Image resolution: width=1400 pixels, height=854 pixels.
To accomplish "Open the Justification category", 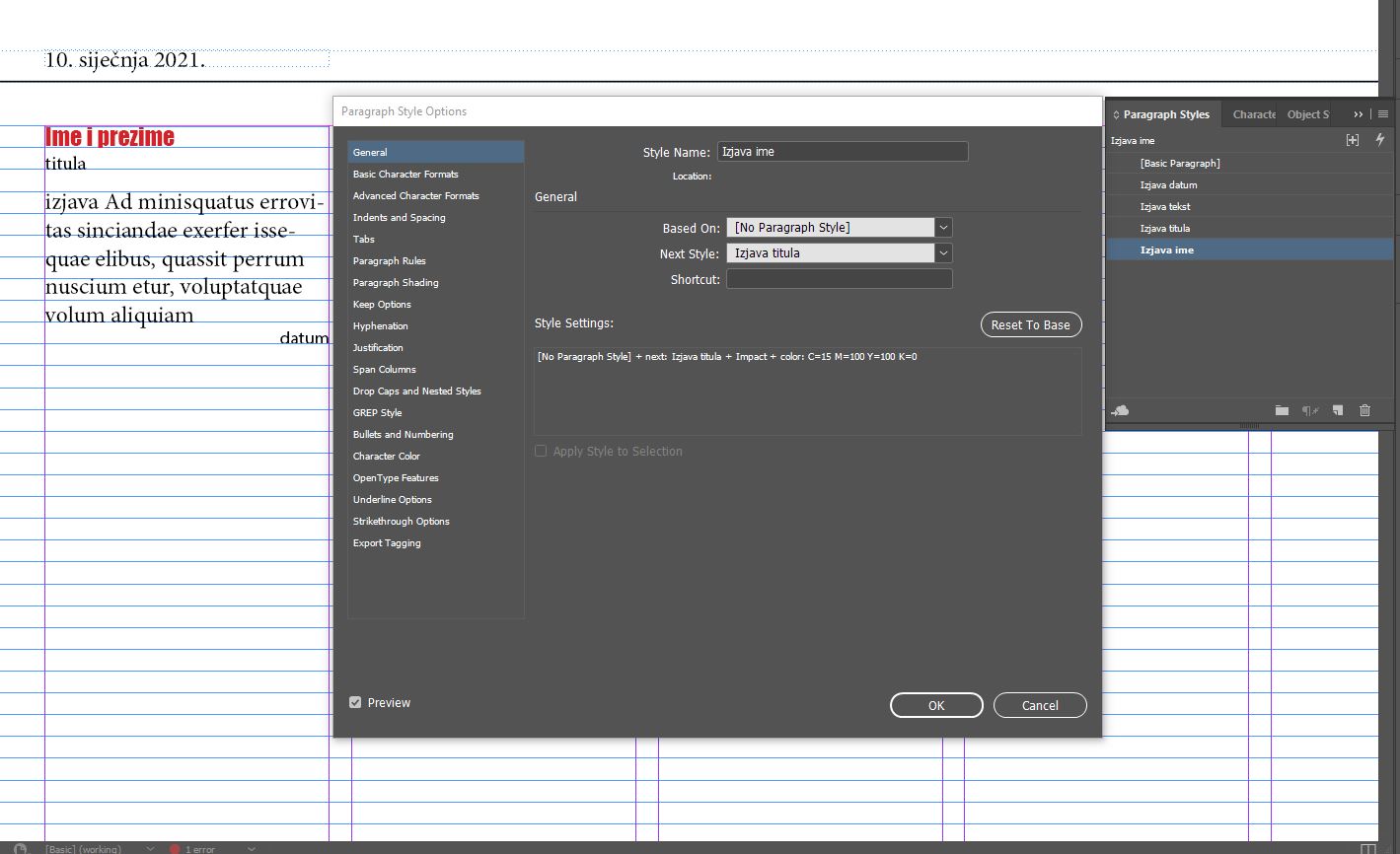I will pos(435,347).
